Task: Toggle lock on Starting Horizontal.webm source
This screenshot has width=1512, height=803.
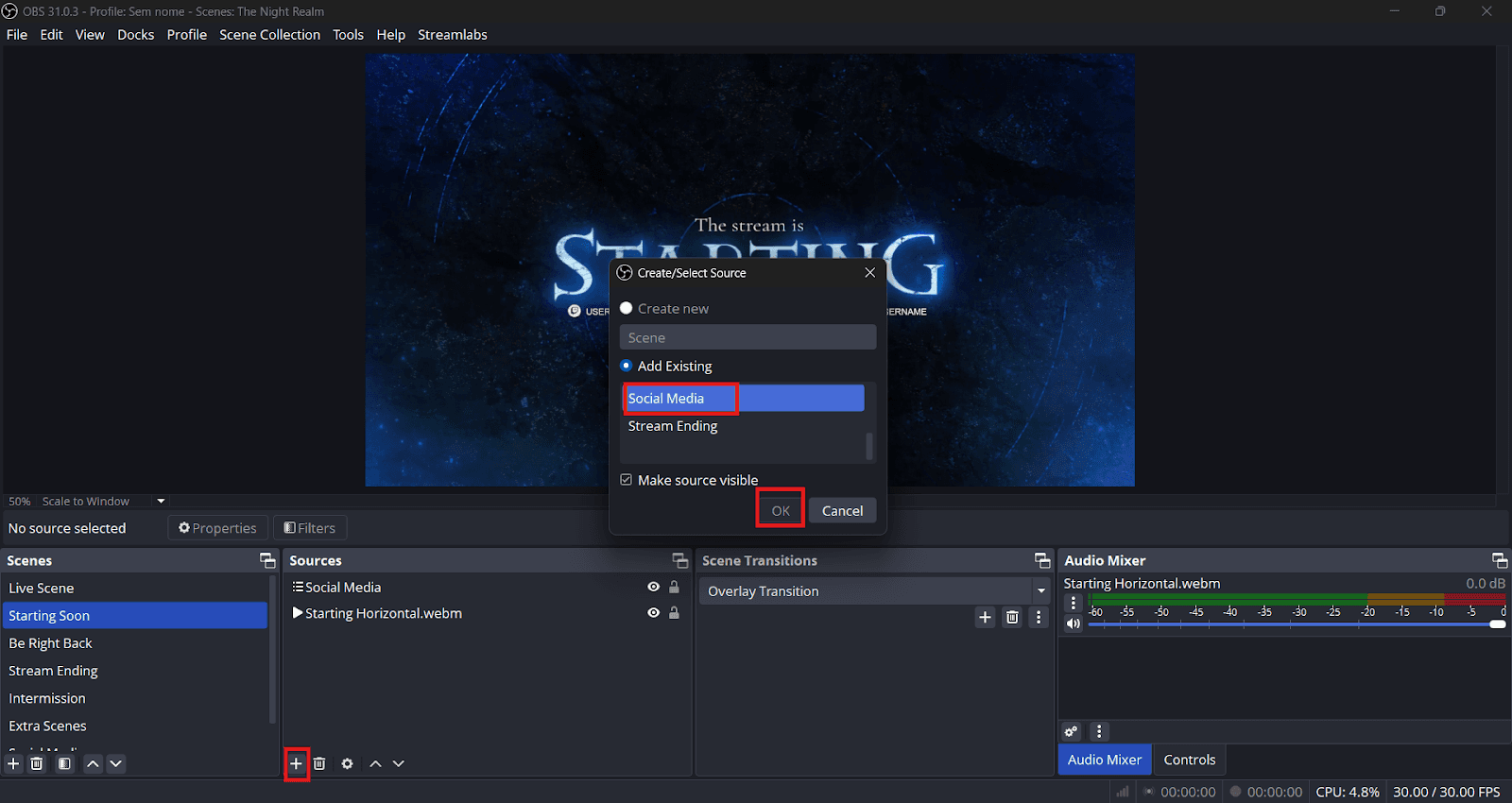Action: pyautogui.click(x=674, y=612)
